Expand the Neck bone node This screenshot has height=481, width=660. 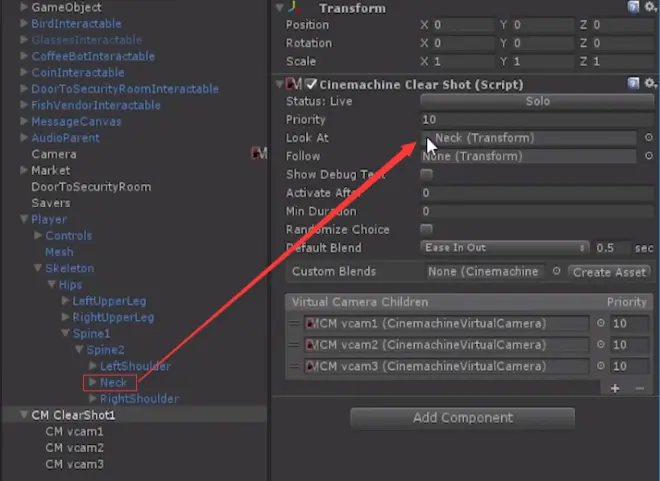(93, 382)
